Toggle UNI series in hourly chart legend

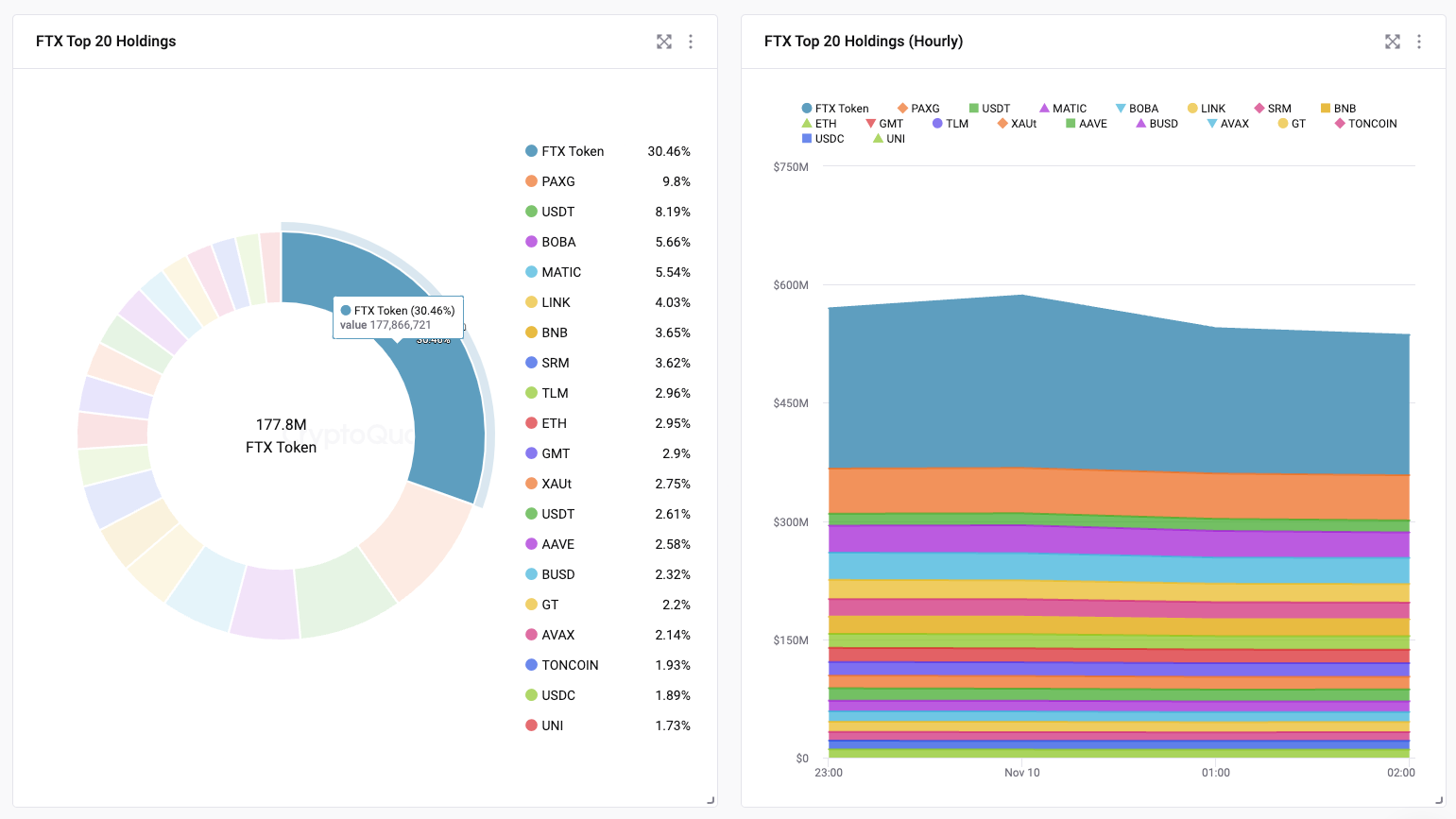(x=889, y=139)
